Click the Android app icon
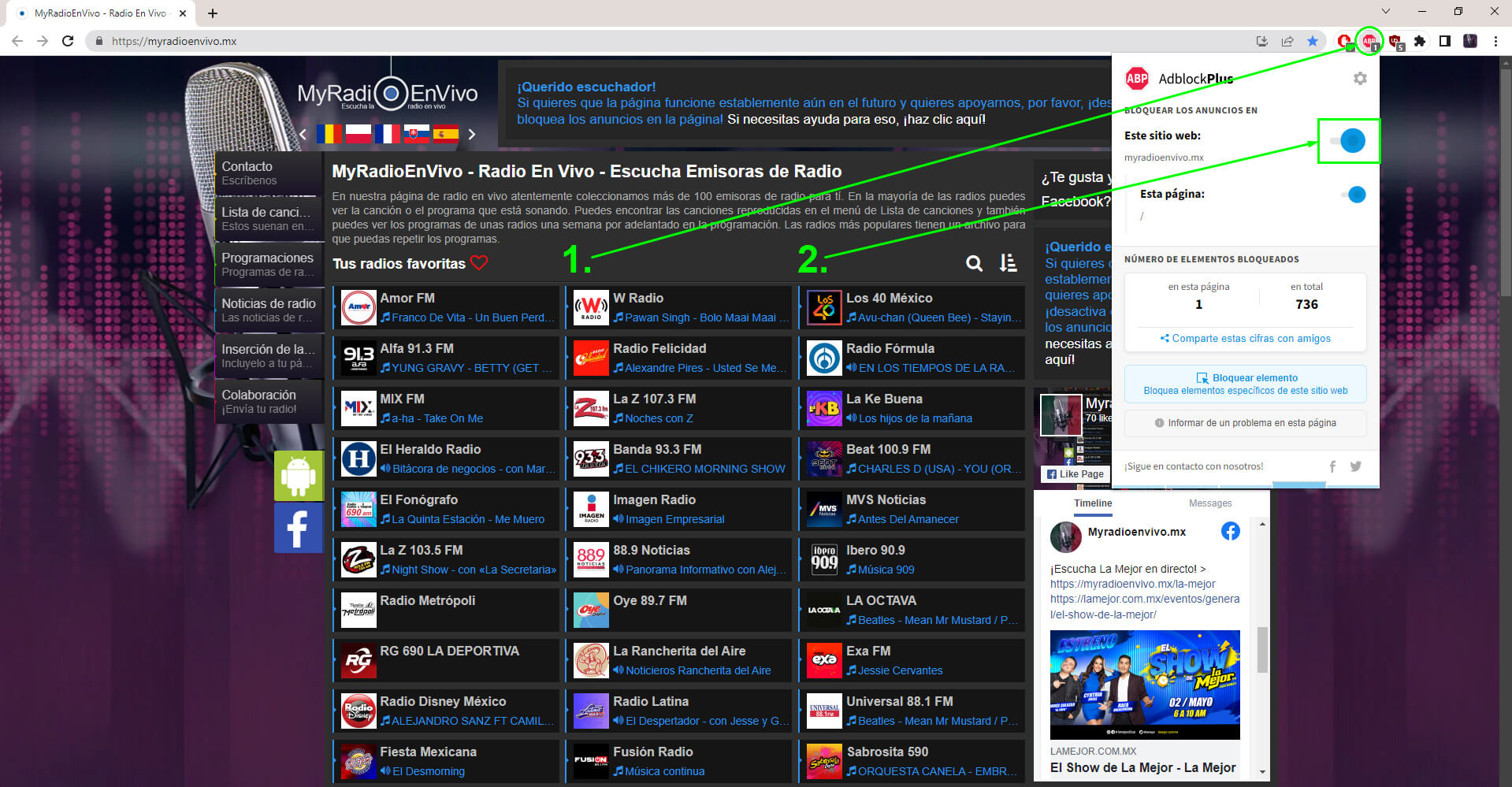The image size is (1512, 787). point(299,476)
